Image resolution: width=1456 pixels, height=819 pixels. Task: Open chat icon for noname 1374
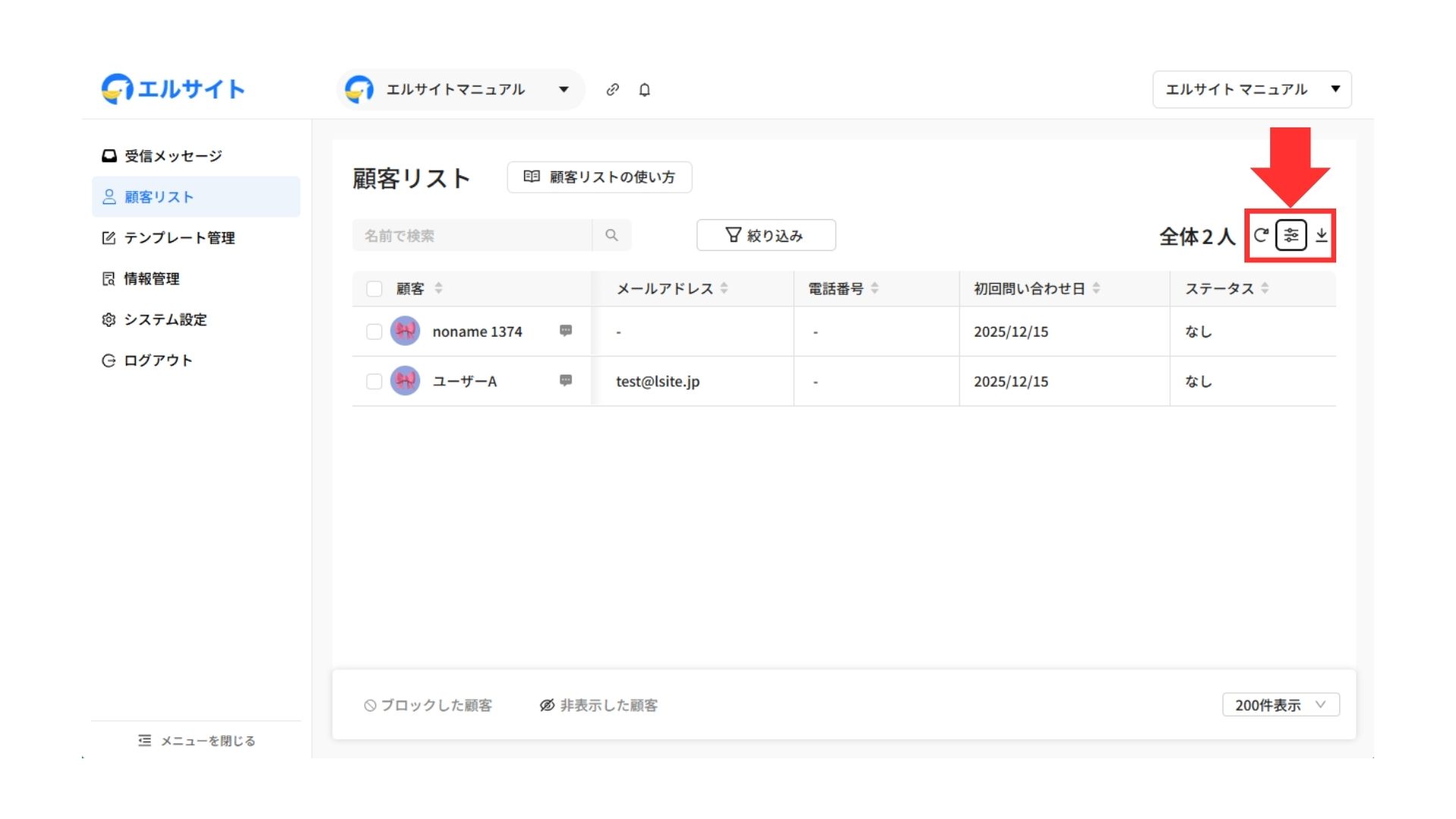[x=566, y=331]
